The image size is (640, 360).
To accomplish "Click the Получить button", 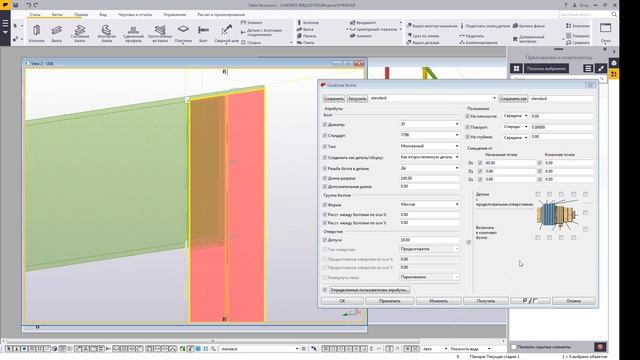I will [x=486, y=301].
